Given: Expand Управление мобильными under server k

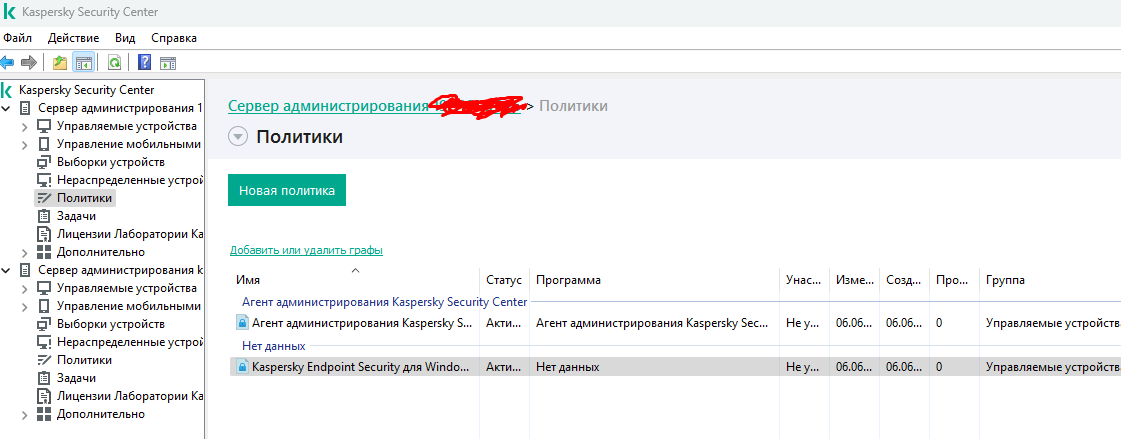Looking at the screenshot, I should pos(25,306).
